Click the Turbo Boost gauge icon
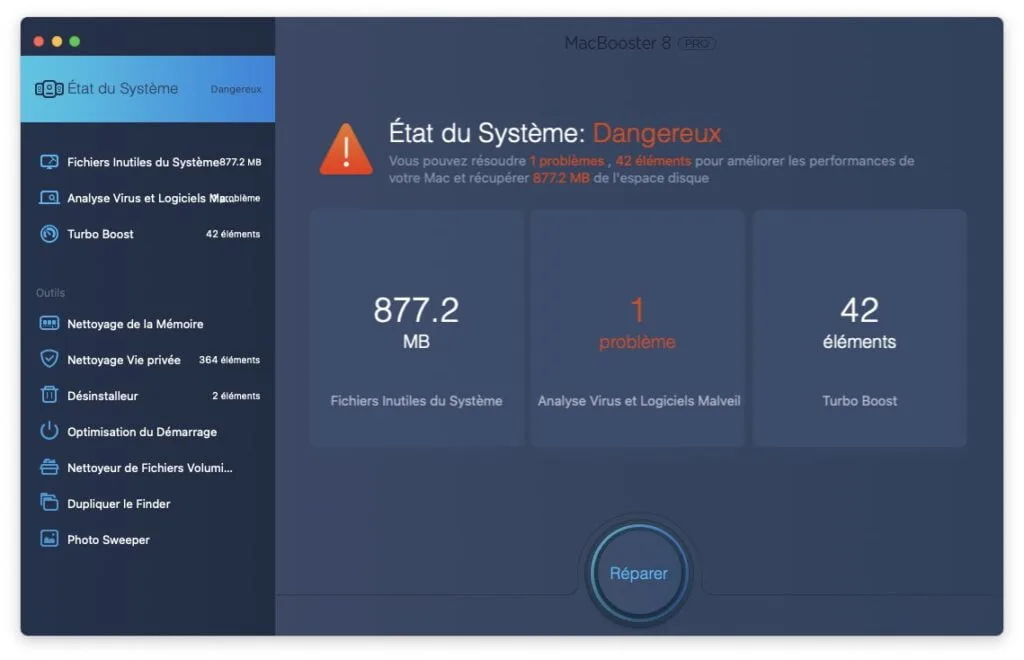 tap(49, 234)
